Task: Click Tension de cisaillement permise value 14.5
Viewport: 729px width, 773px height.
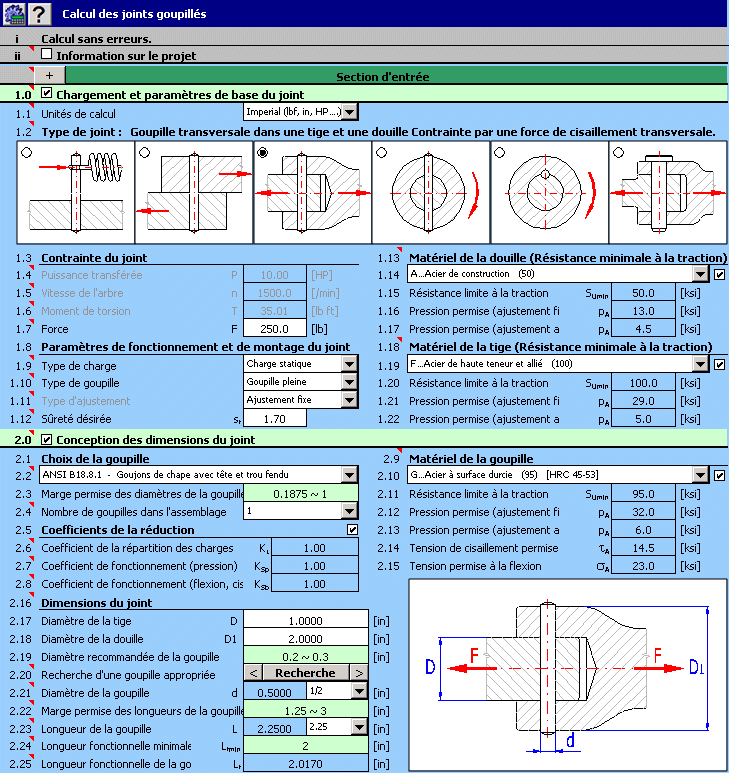Action: point(643,548)
